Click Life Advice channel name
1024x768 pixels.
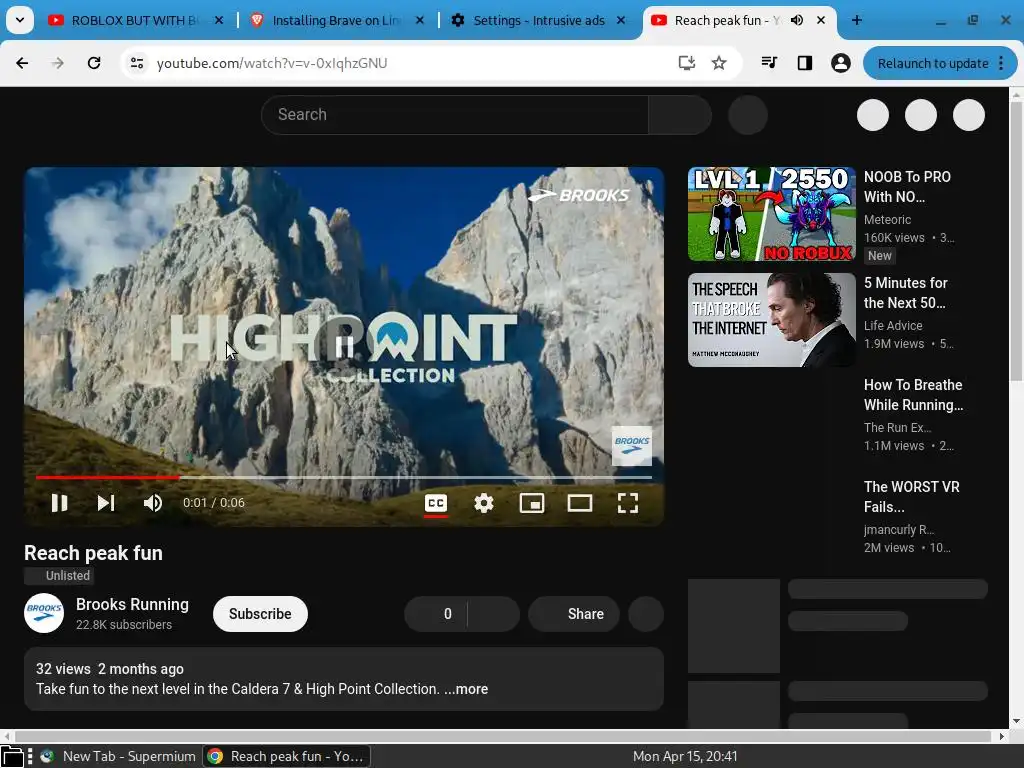893,326
